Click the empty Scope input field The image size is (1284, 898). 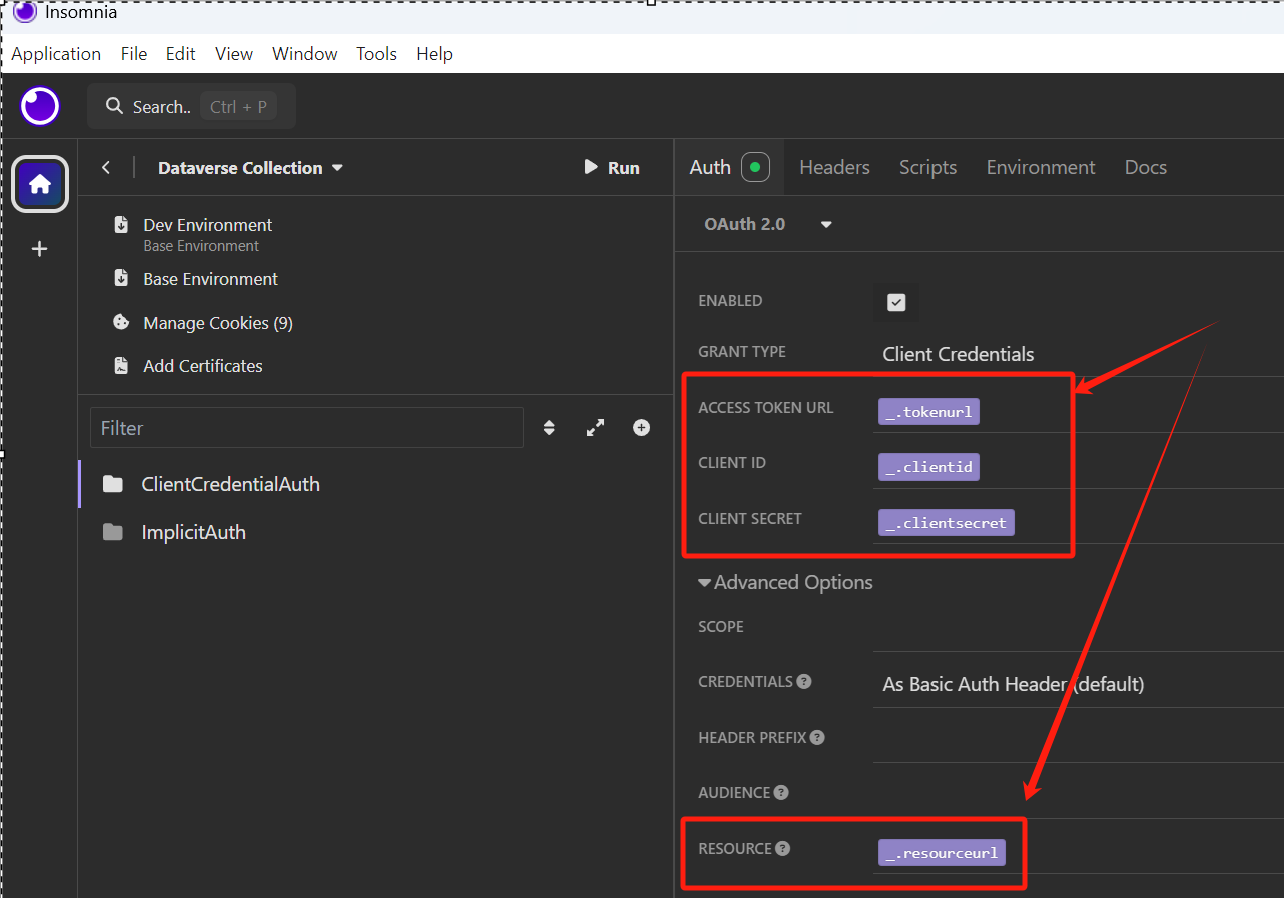click(x=1078, y=628)
